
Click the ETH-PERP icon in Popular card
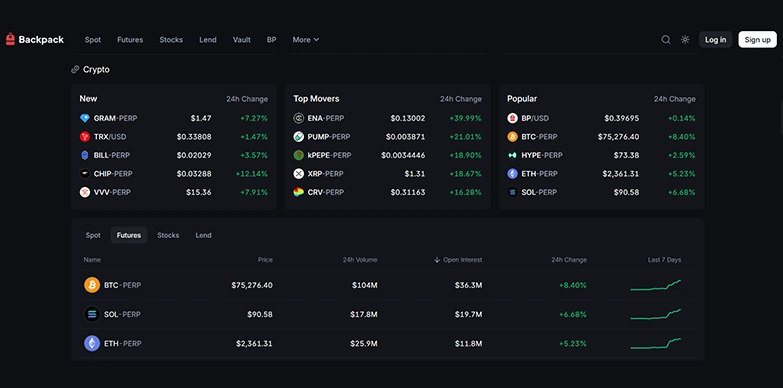tap(512, 174)
